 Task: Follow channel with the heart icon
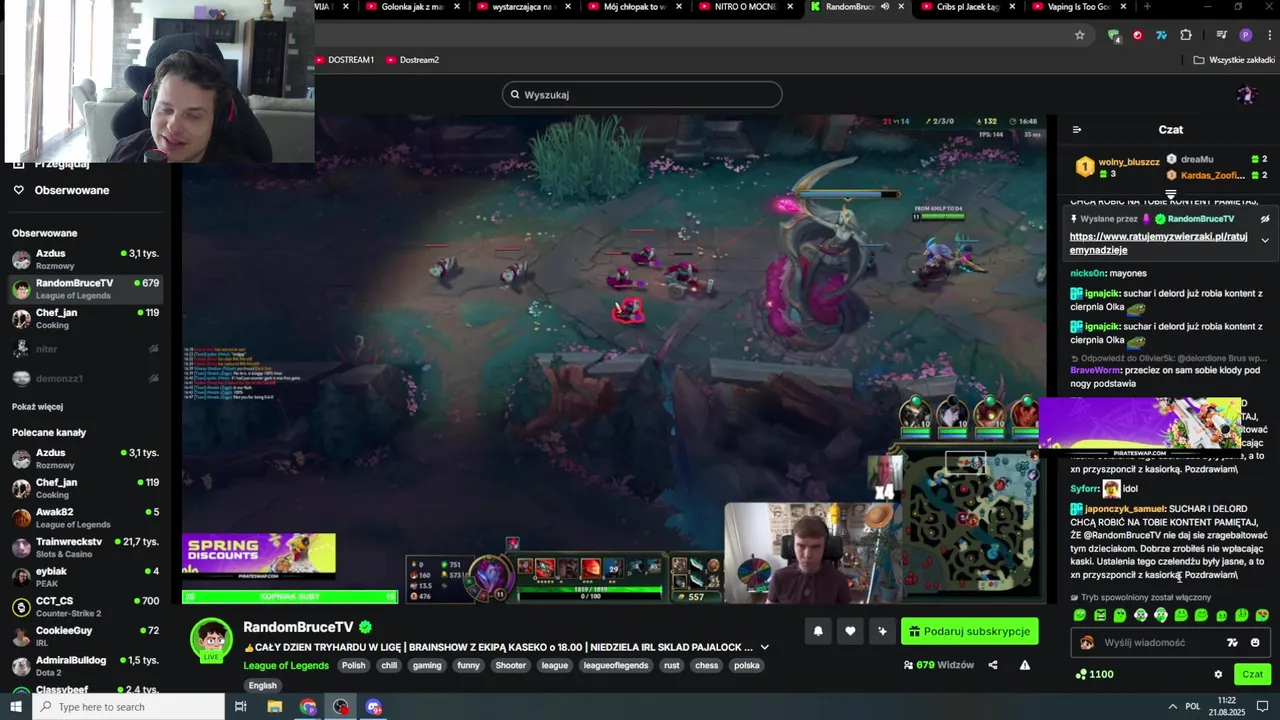pos(850,632)
